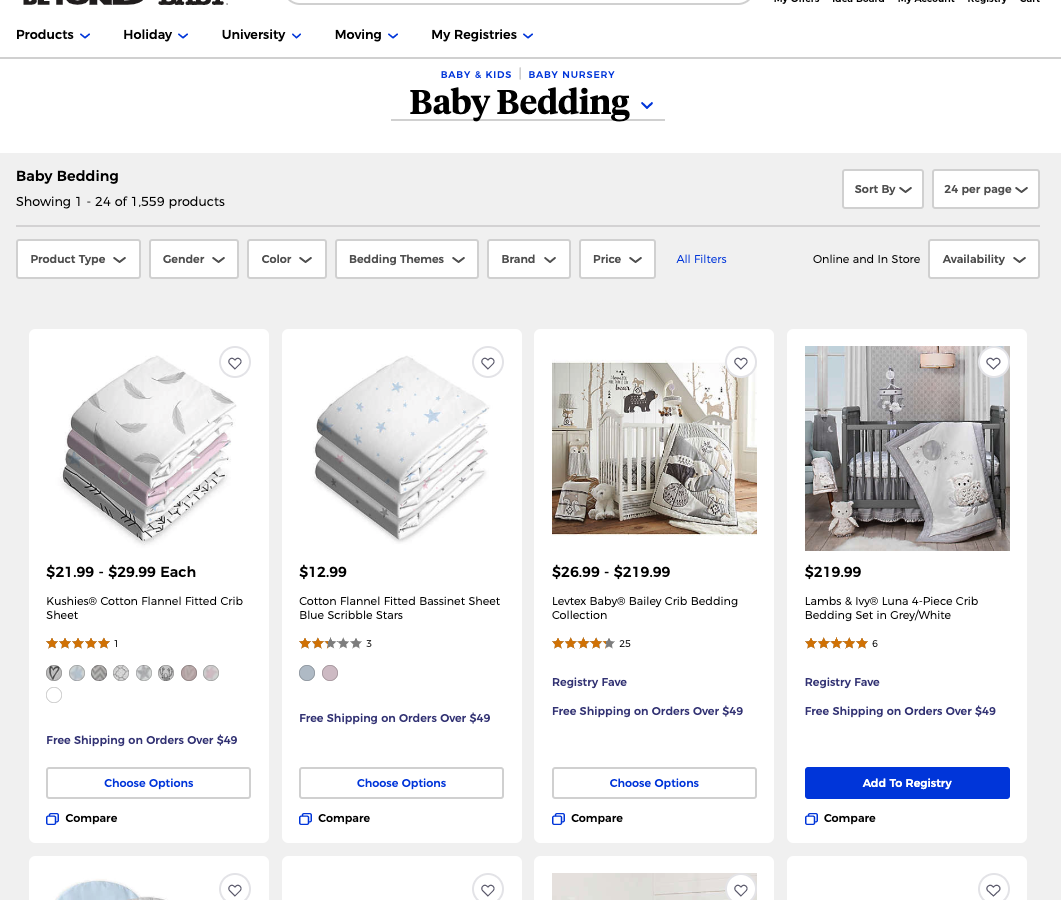
Task: Add Lambs & Ivy Luna to Registry
Action: (907, 783)
